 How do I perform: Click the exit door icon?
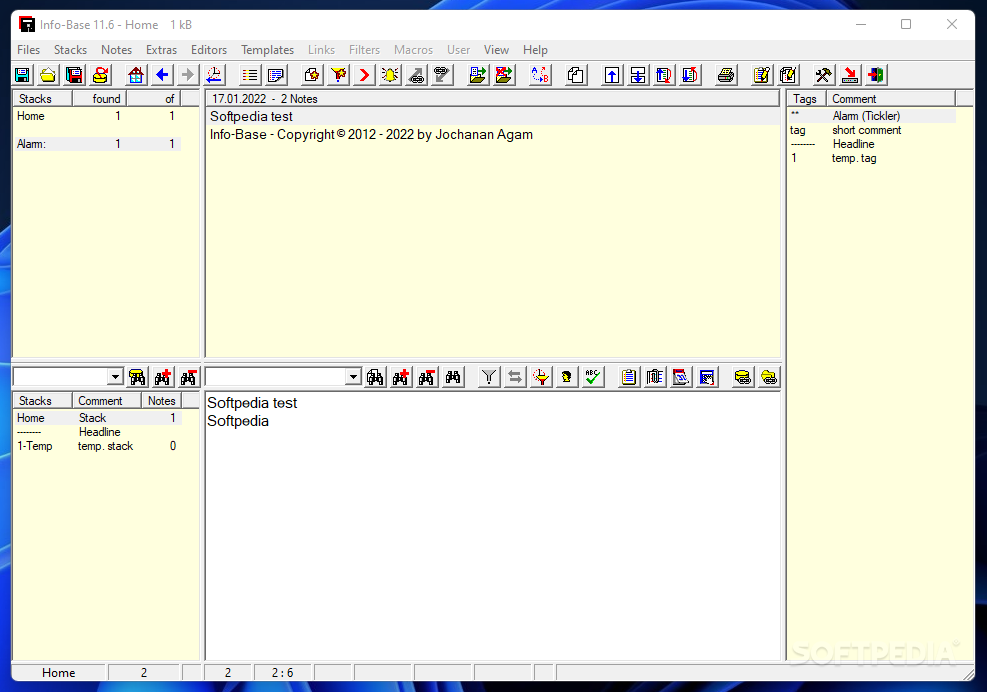tap(876, 76)
